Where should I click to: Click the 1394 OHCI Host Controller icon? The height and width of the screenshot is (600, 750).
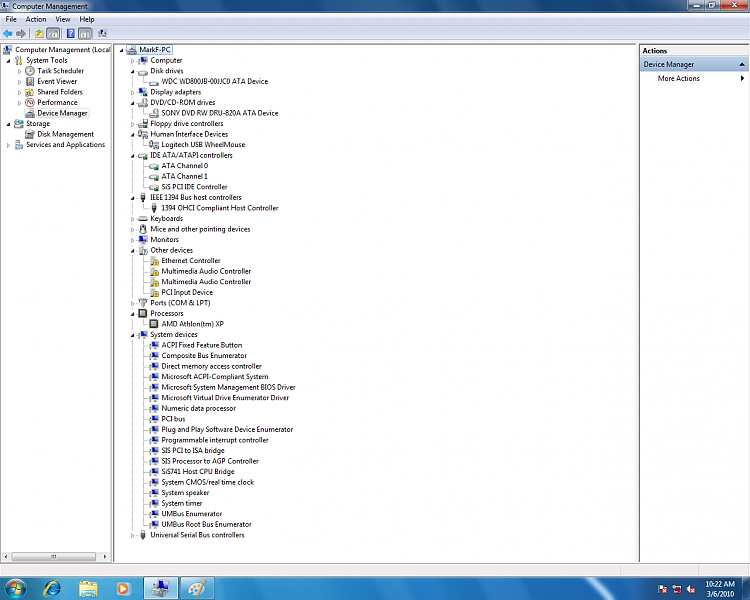pyautogui.click(x=154, y=208)
